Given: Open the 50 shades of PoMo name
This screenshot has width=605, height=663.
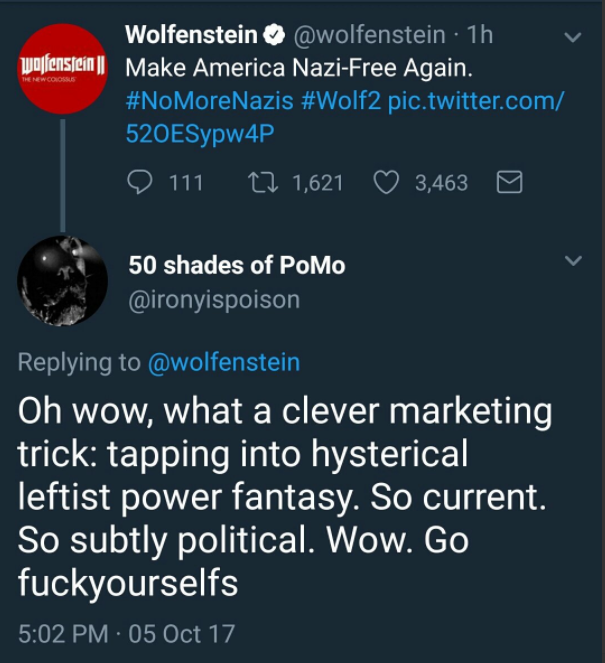Looking at the screenshot, I should (236, 265).
